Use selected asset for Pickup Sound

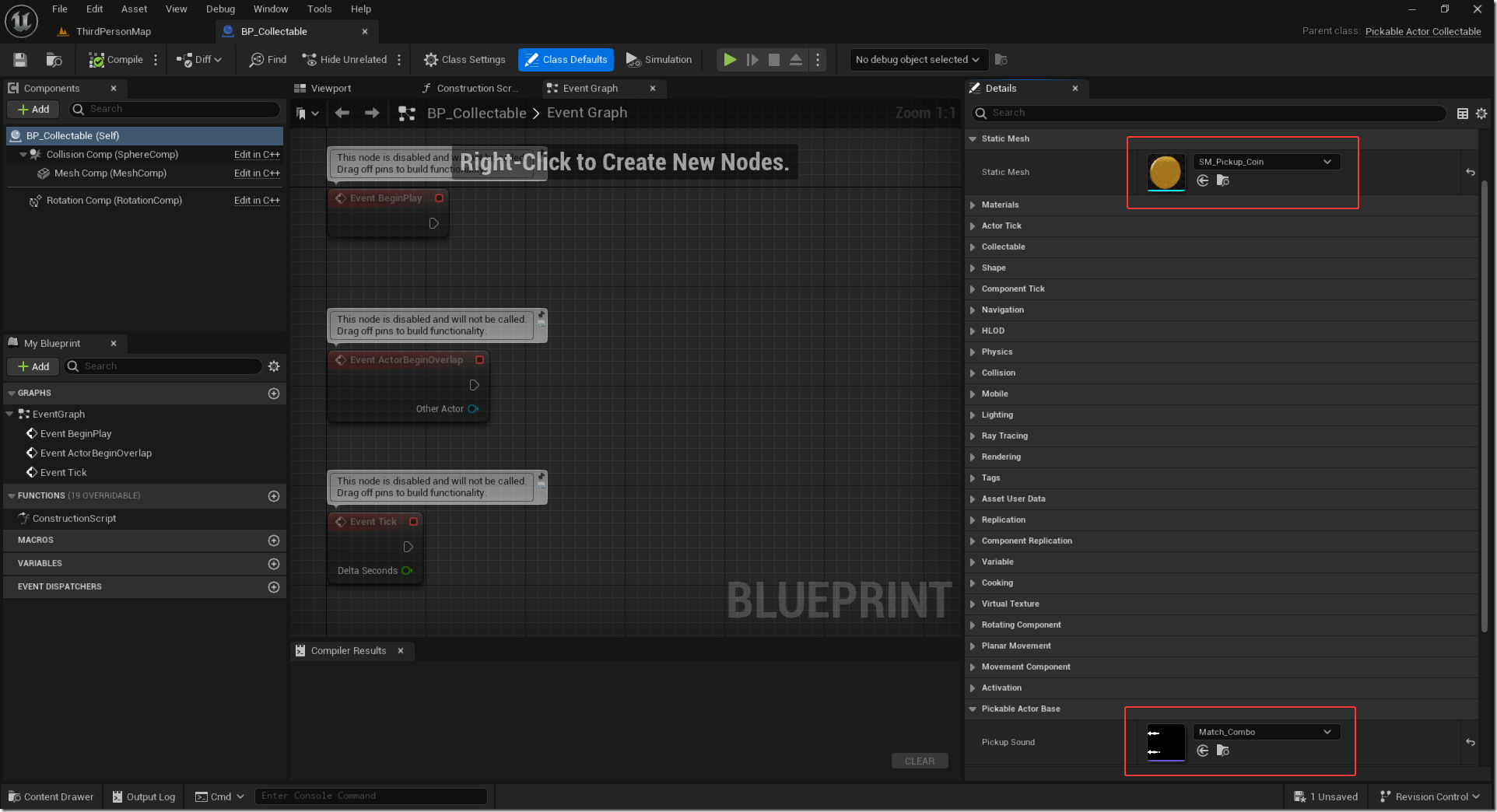tap(1203, 751)
